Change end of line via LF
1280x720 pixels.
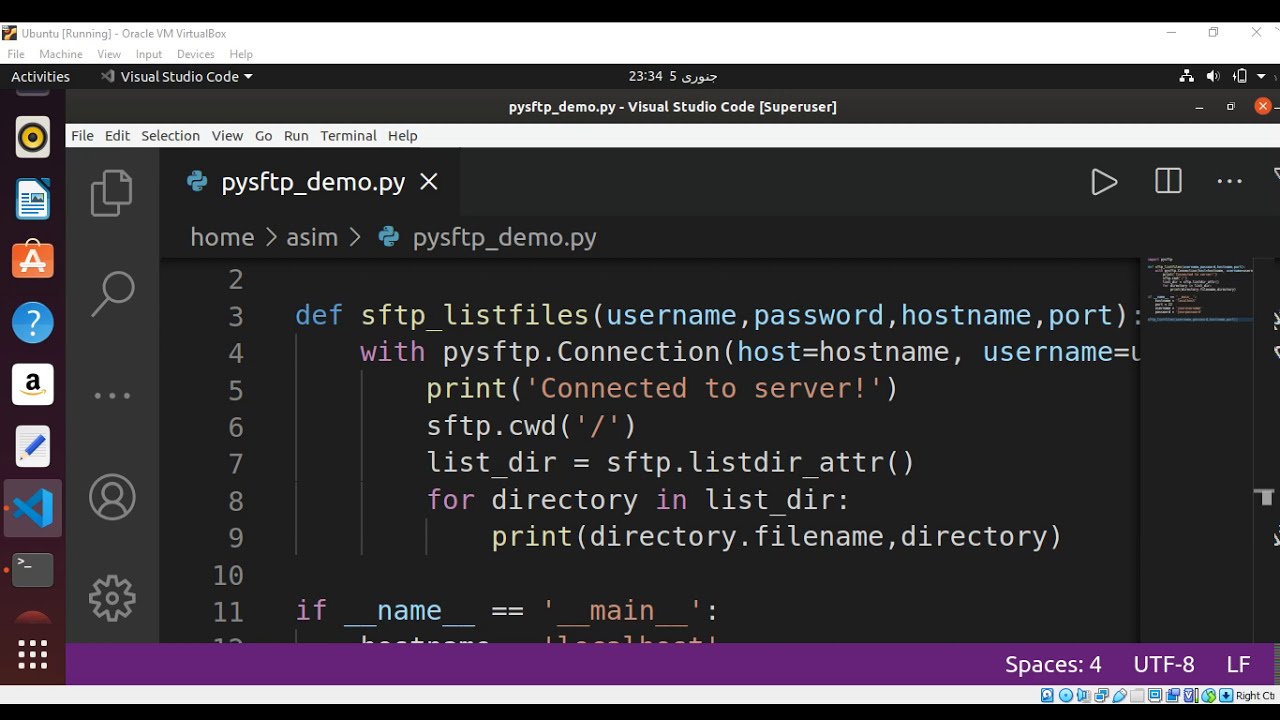[x=1238, y=665]
